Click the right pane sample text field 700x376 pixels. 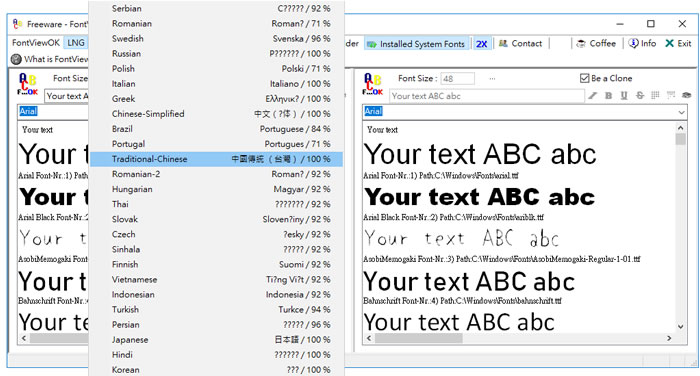[487, 96]
